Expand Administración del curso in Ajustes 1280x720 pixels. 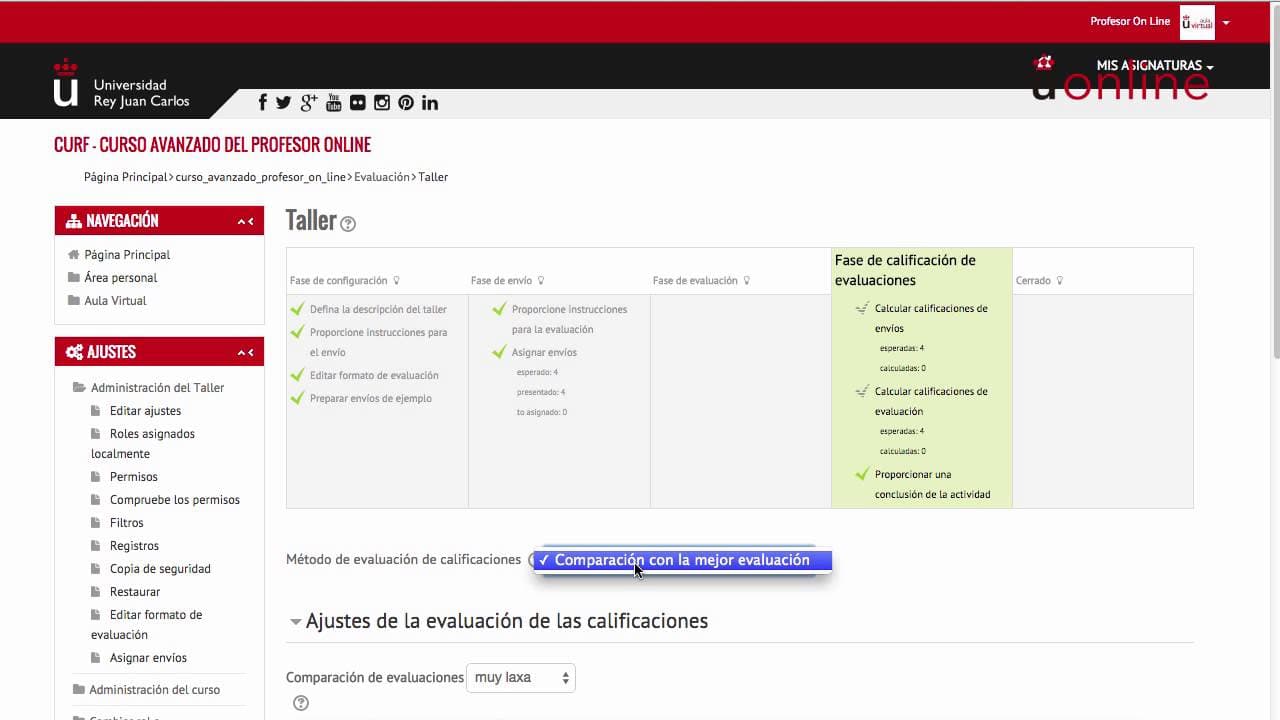[x=154, y=689]
